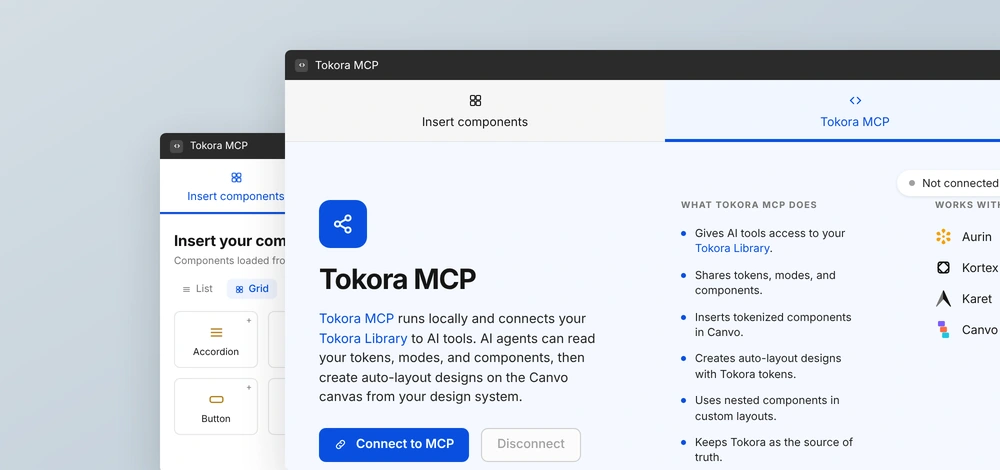Click the back window title text Tokora MCP
Screen dimensions: 1000x470
[x=219, y=146]
